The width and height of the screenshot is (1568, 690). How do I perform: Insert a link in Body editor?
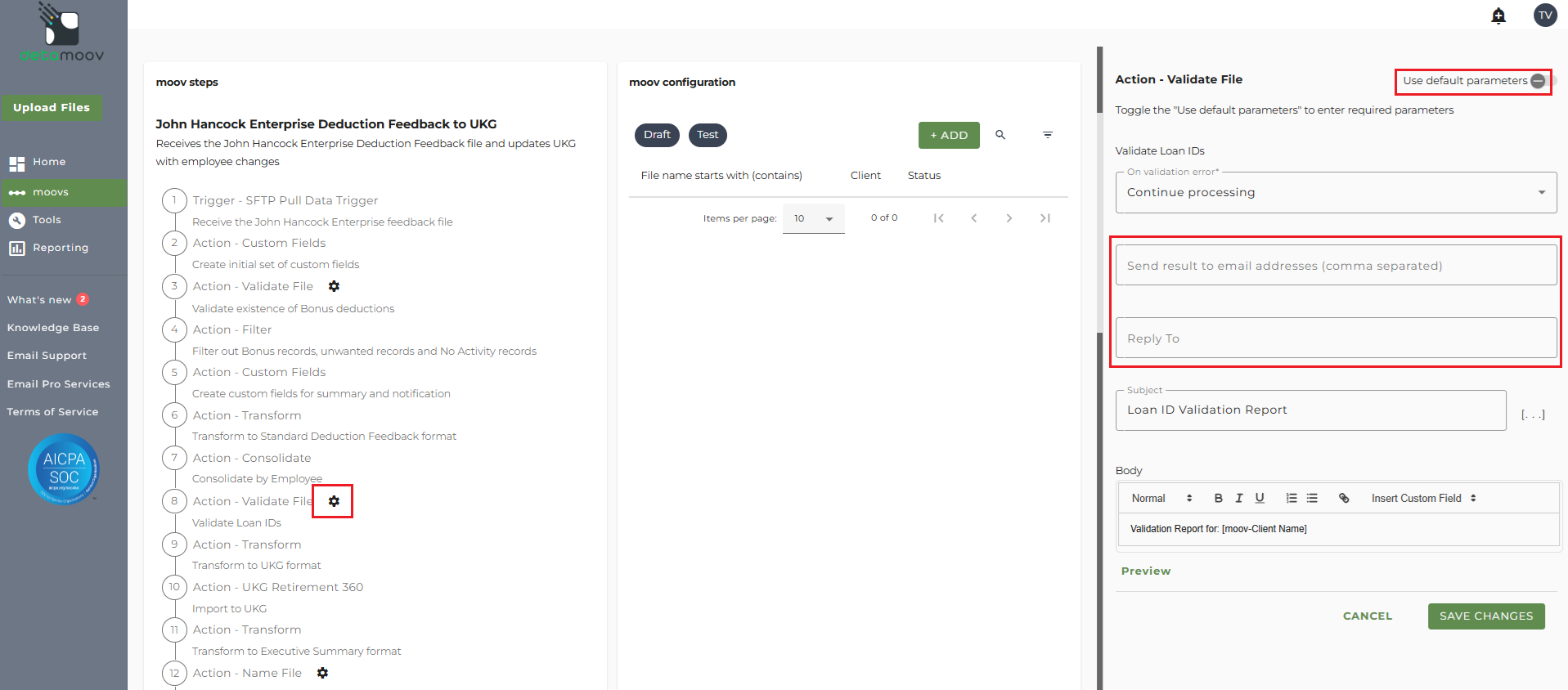pyautogui.click(x=1344, y=498)
